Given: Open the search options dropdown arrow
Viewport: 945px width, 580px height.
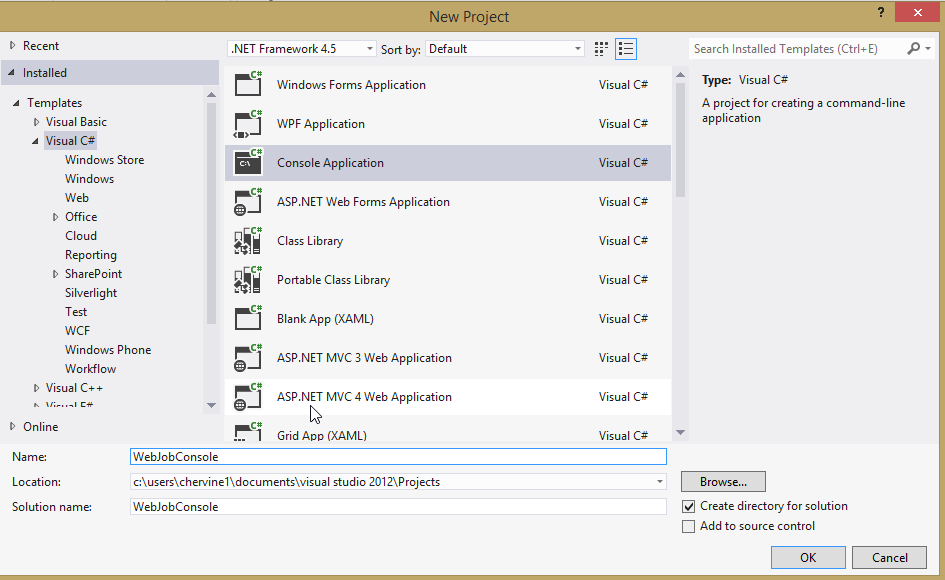Looking at the screenshot, I should tap(928, 48).
